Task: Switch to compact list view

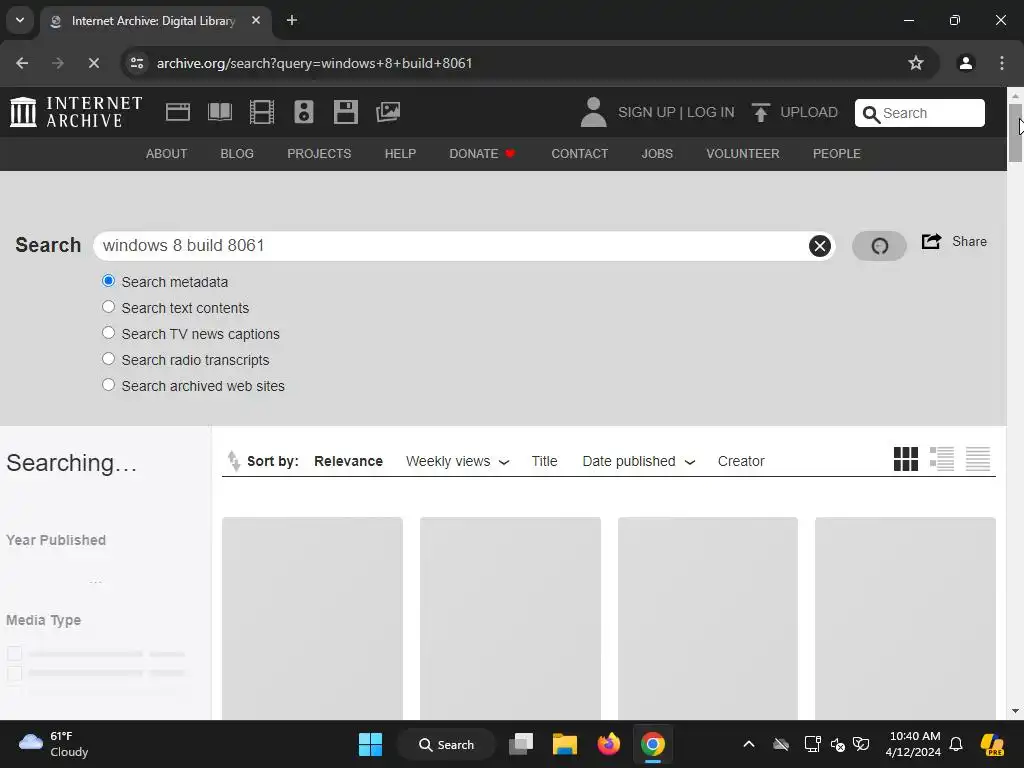Action: point(978,459)
